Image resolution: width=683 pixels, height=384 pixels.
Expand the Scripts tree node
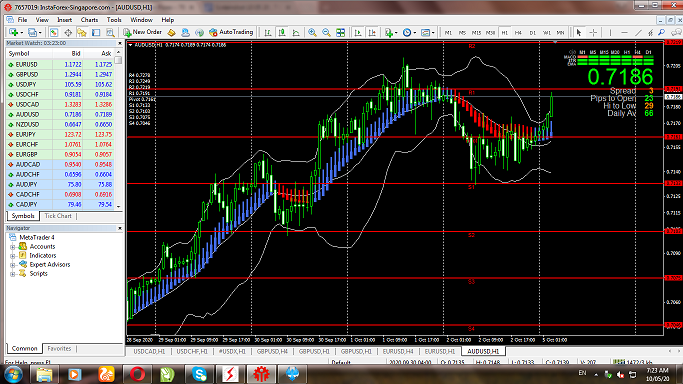coord(13,274)
